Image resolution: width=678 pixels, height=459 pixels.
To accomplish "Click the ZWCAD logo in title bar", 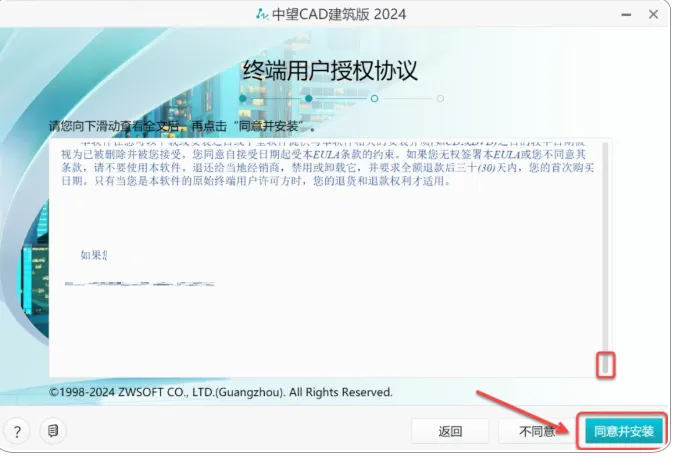I will (262, 14).
